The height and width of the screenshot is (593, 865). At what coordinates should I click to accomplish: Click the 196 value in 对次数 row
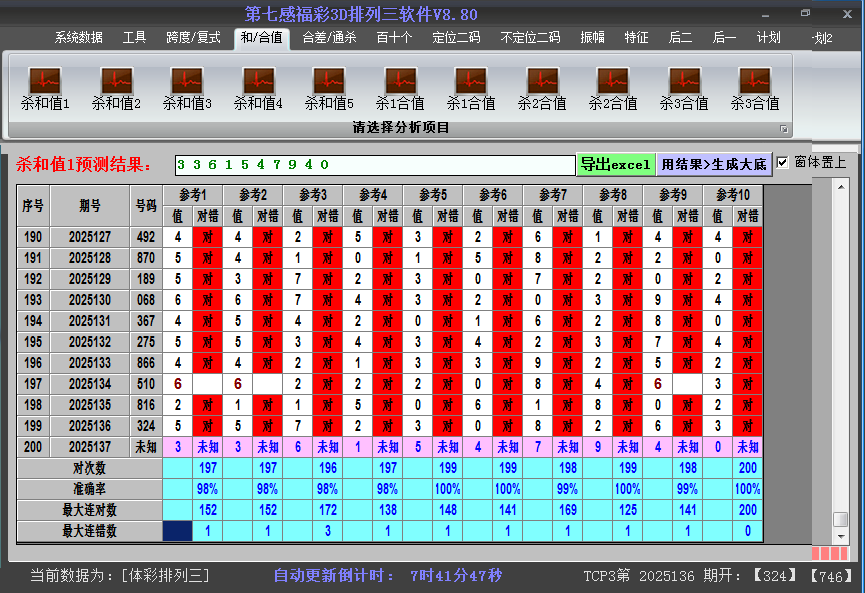click(x=328, y=468)
